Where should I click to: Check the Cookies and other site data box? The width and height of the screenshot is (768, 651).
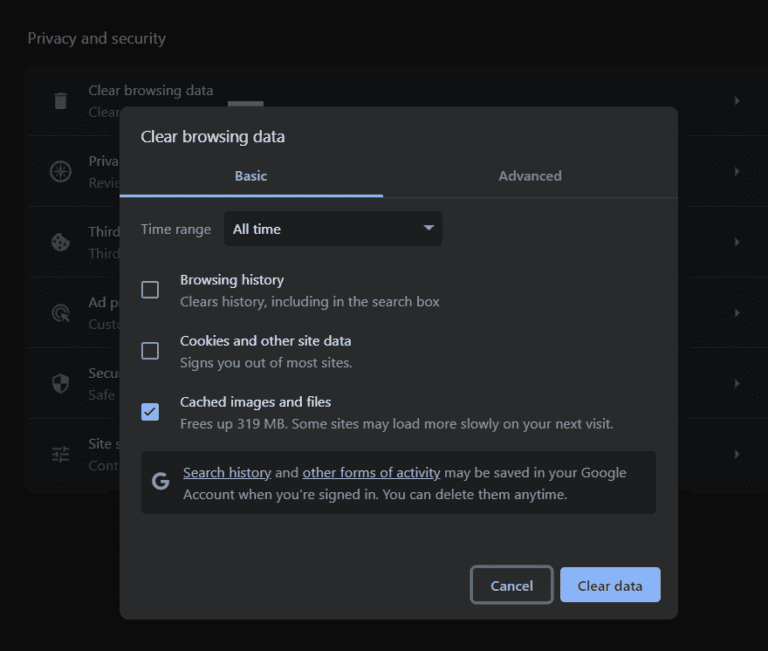click(150, 351)
